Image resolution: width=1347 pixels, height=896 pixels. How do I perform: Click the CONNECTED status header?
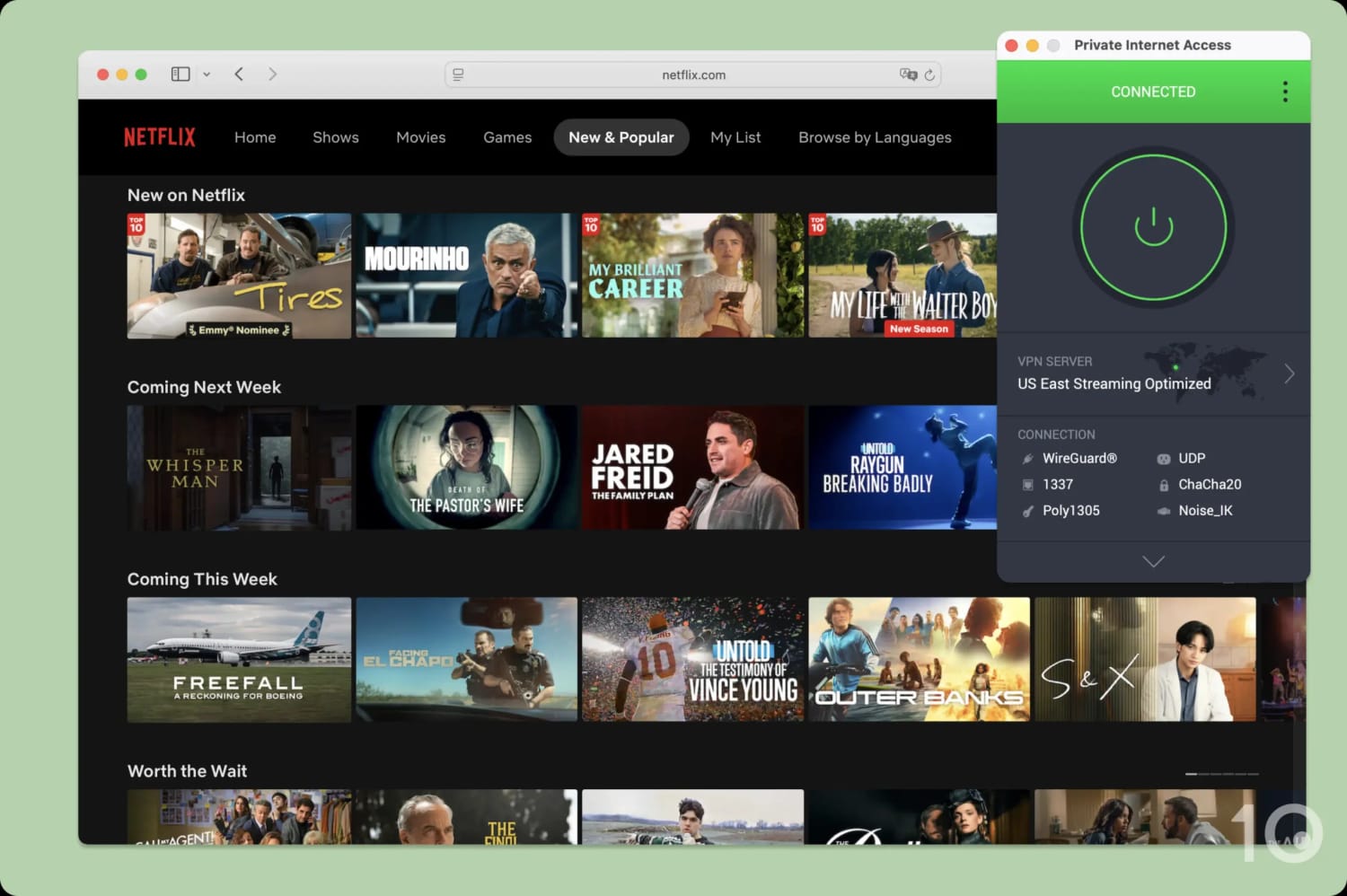(1153, 92)
